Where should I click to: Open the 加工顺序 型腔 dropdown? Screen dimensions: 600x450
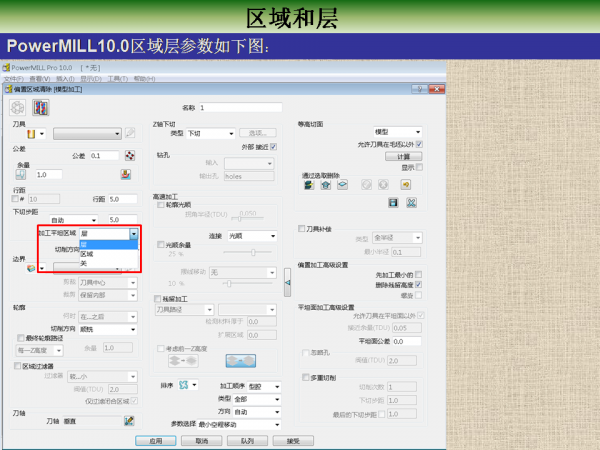click(x=264, y=386)
